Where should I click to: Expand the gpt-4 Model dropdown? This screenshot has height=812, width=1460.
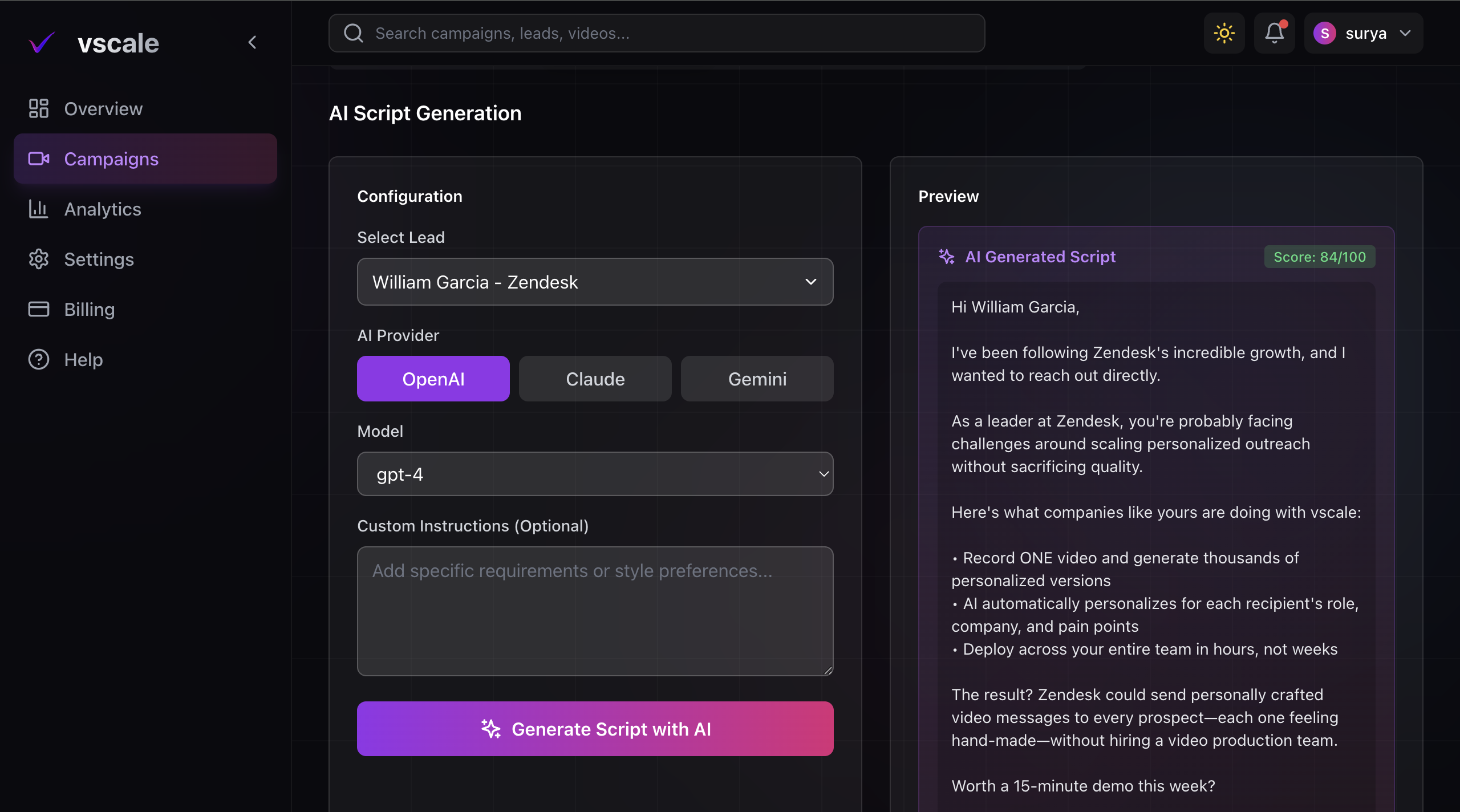tap(595, 474)
